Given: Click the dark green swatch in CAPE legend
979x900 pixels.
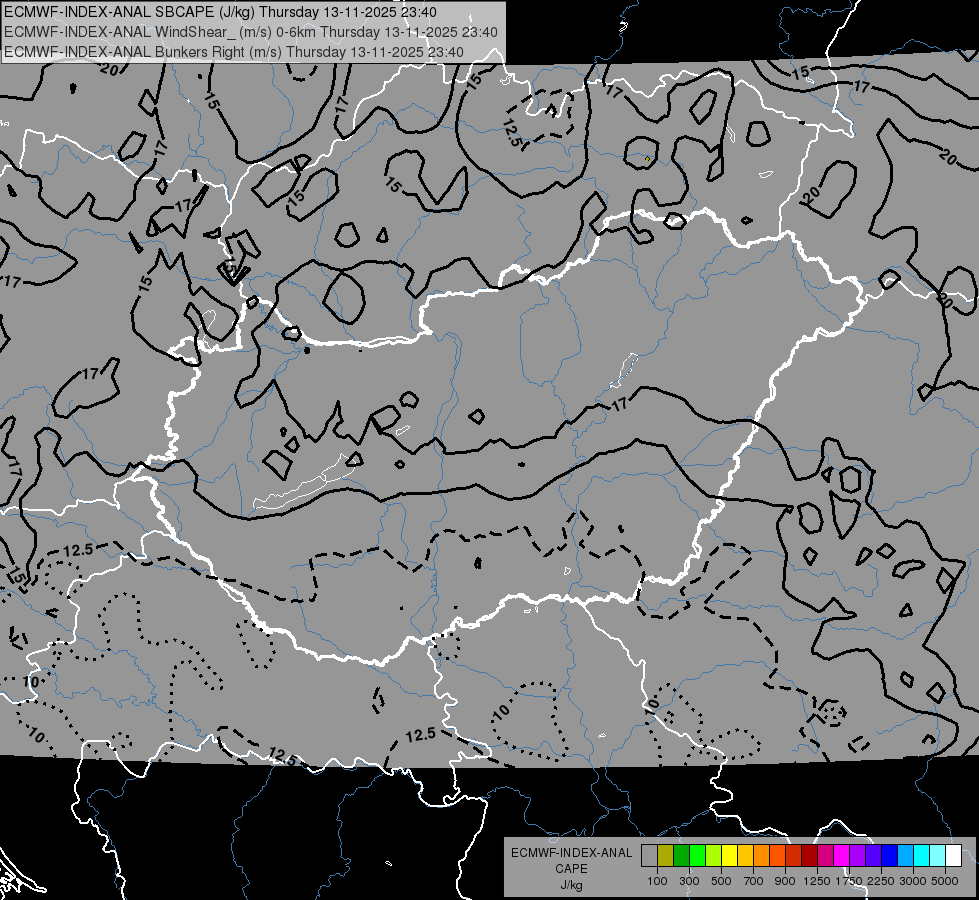Looking at the screenshot, I should (681, 856).
